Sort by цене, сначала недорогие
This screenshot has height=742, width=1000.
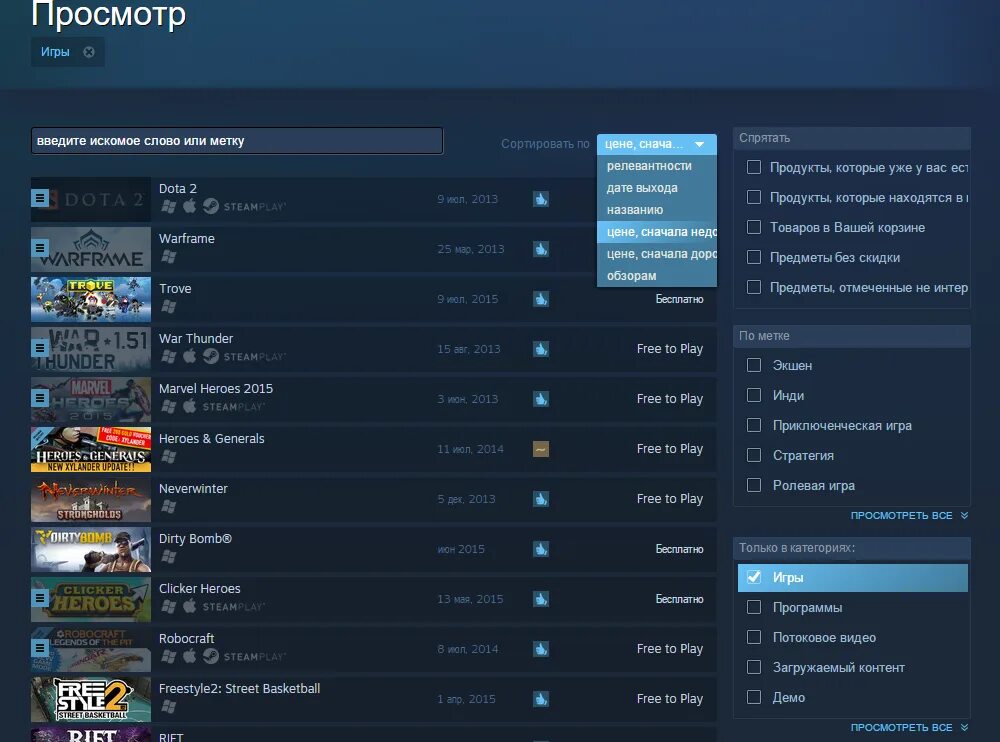[656, 232]
